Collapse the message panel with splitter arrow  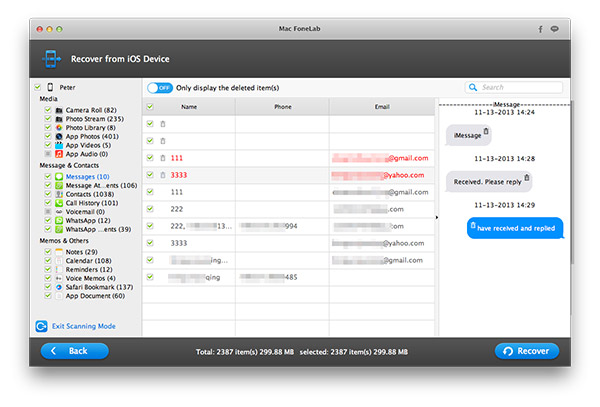(436, 216)
